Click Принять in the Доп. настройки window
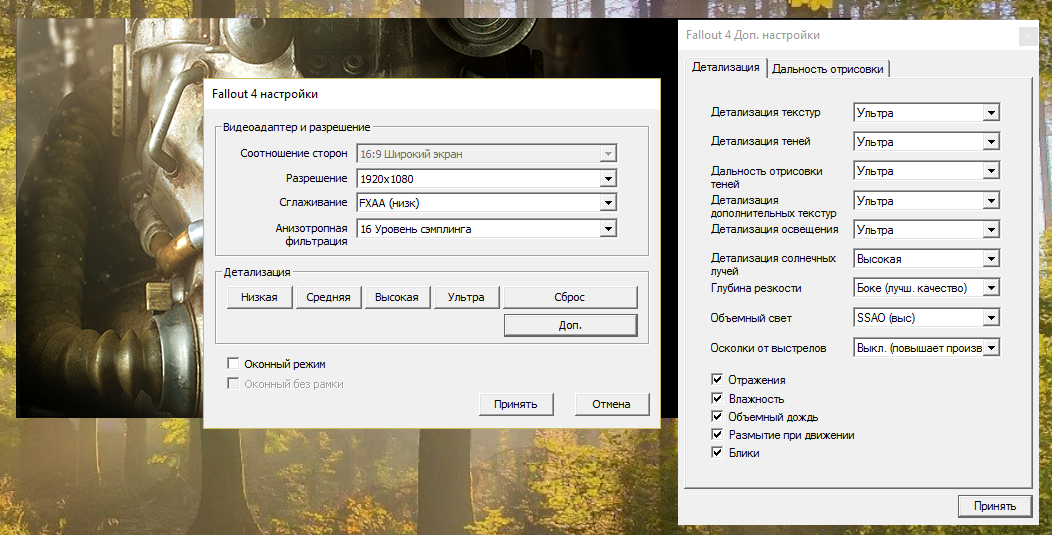The image size is (1052, 535). click(994, 506)
